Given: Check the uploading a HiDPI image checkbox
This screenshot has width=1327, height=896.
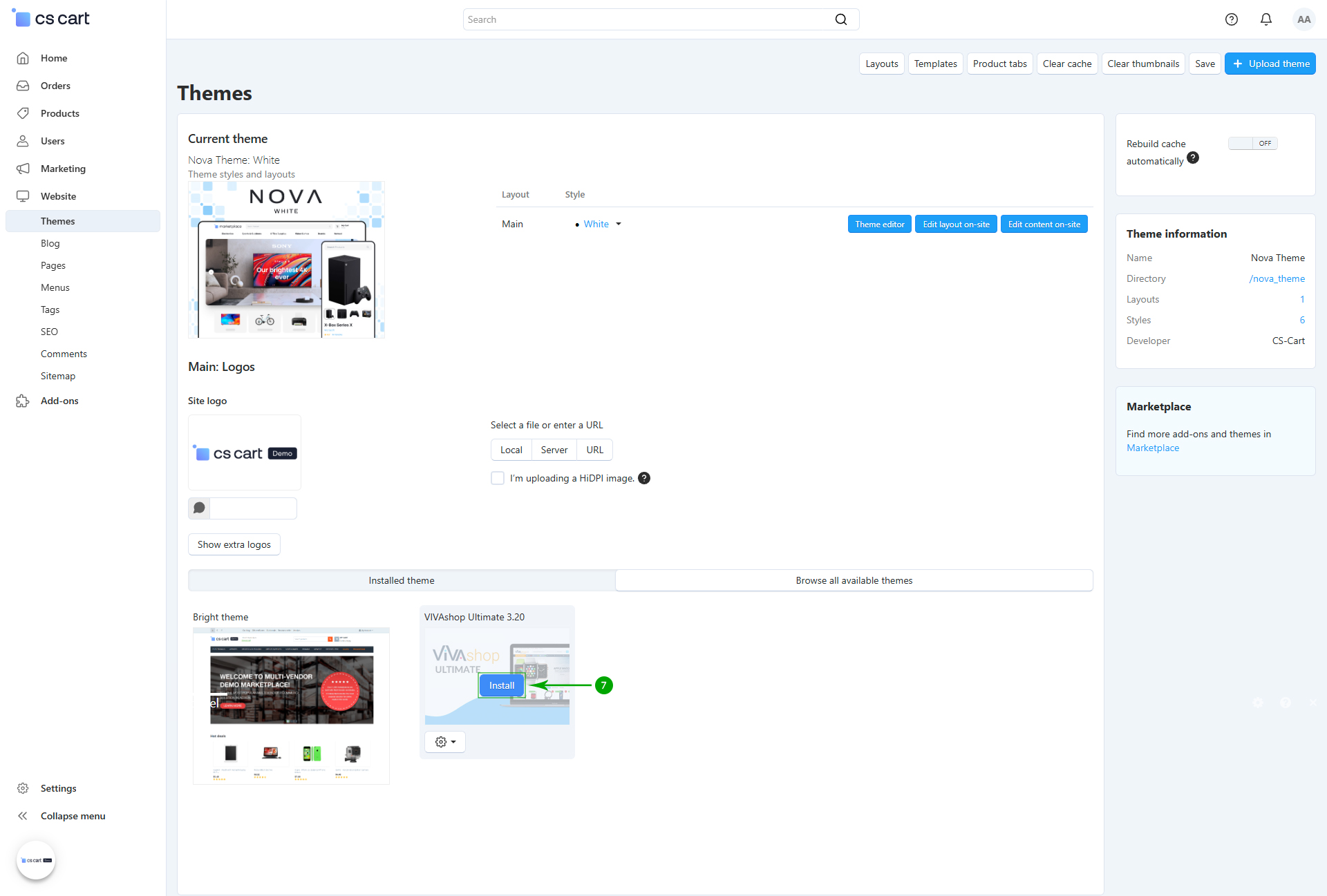Looking at the screenshot, I should tap(498, 478).
